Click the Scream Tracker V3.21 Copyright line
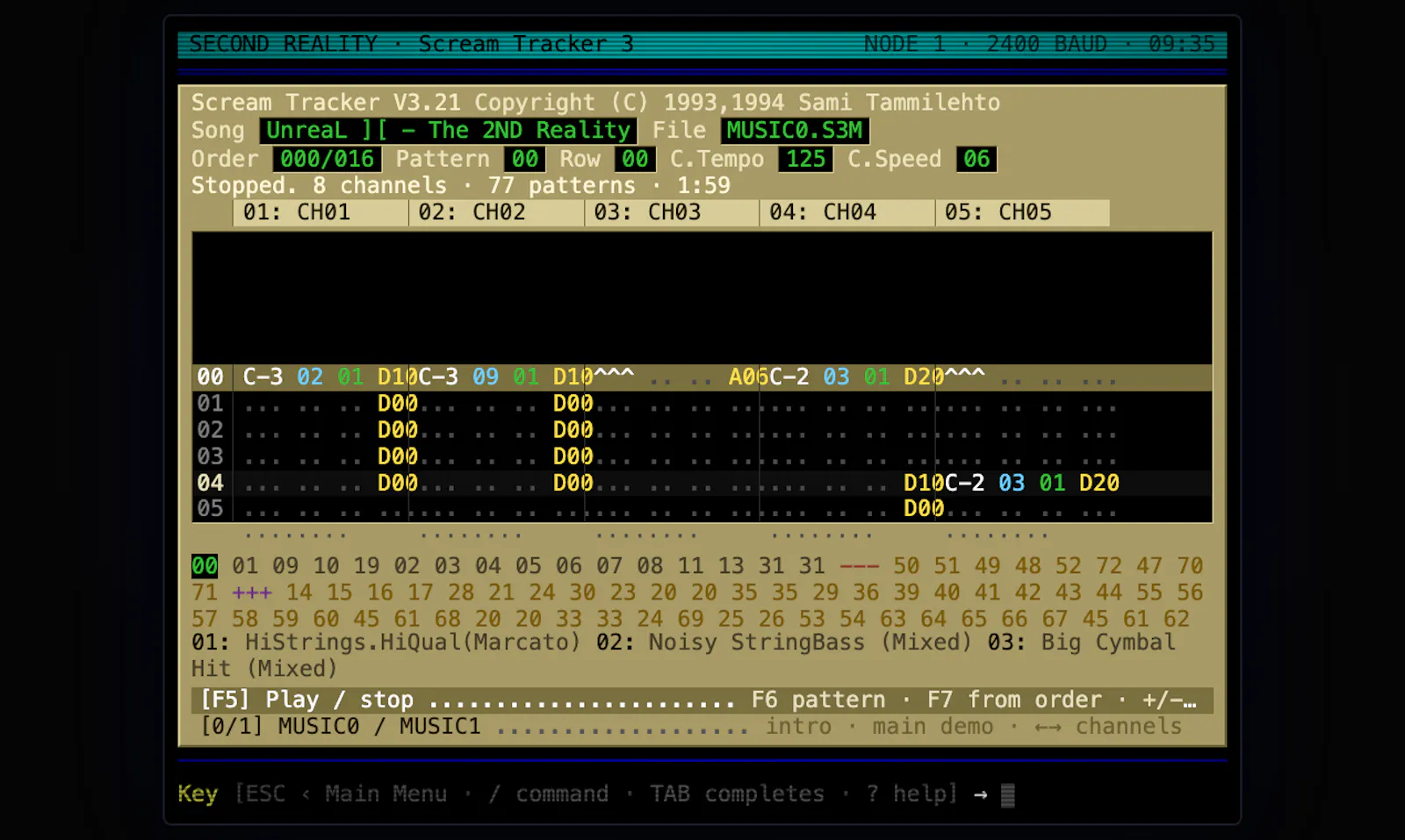This screenshot has width=1405, height=840. point(595,103)
